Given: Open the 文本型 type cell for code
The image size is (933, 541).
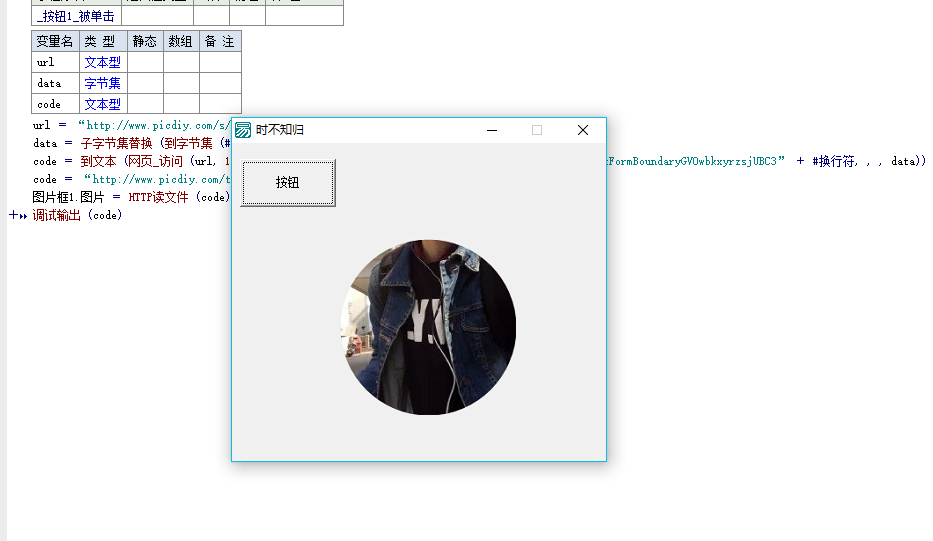Looking at the screenshot, I should pyautogui.click(x=103, y=104).
